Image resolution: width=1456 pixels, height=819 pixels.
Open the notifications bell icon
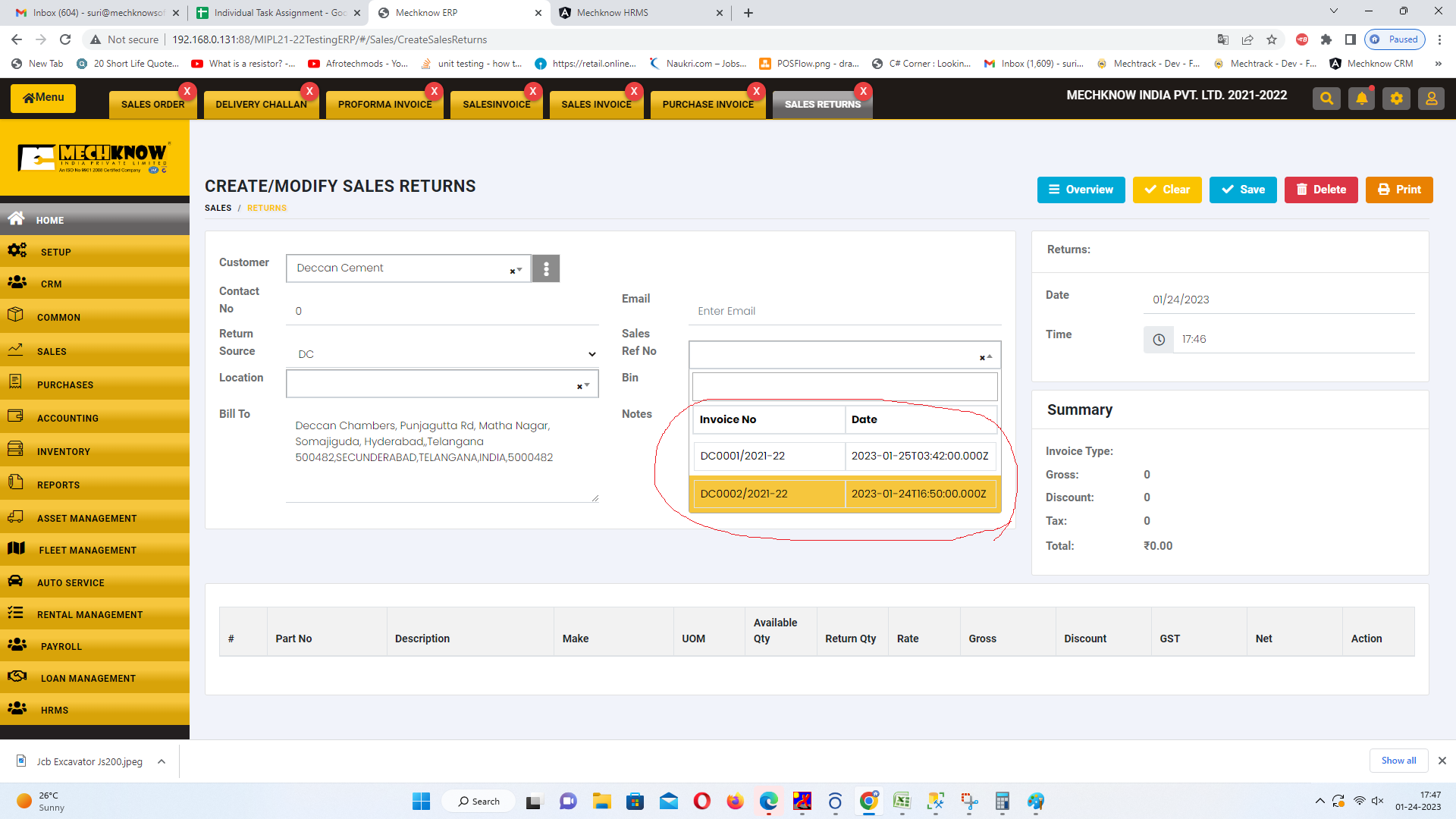[1361, 99]
